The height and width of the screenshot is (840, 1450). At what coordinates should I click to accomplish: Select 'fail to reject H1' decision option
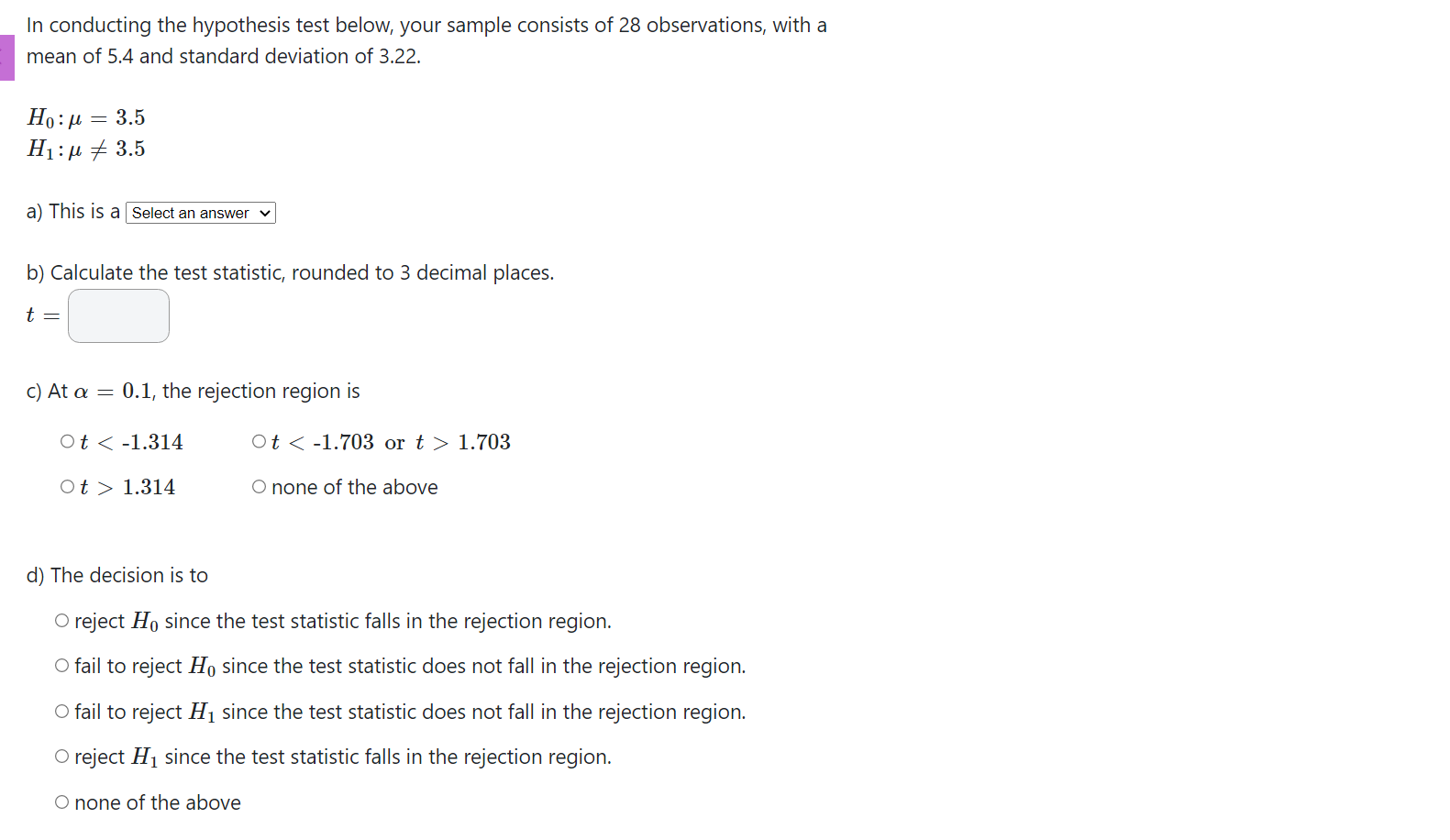(x=61, y=711)
